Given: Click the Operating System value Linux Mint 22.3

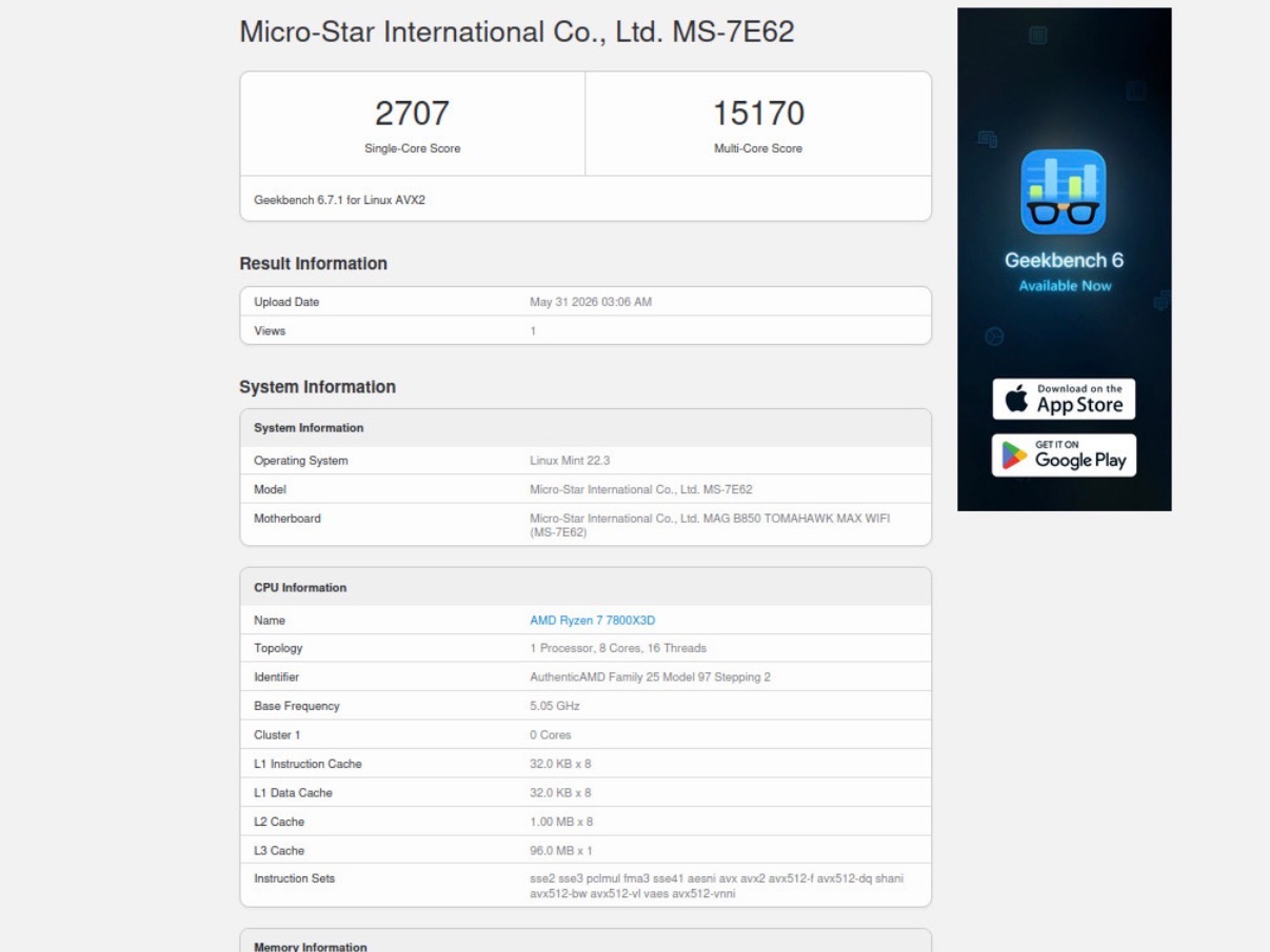Looking at the screenshot, I should click(x=569, y=461).
